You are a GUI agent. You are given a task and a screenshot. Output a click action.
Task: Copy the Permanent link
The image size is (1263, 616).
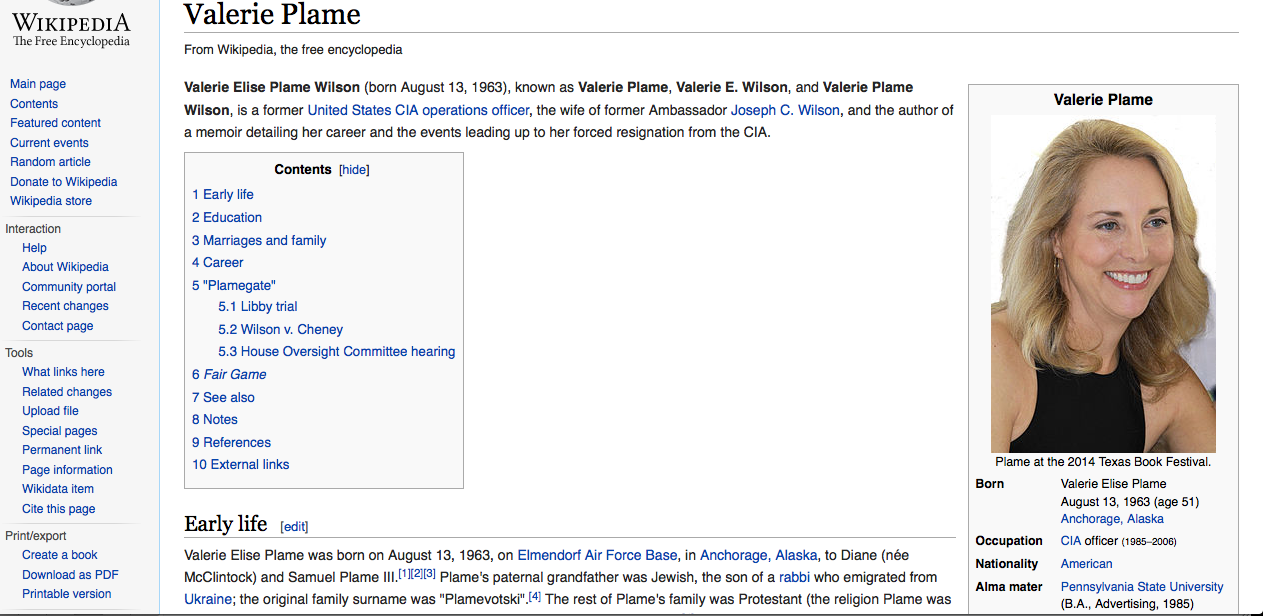63,450
